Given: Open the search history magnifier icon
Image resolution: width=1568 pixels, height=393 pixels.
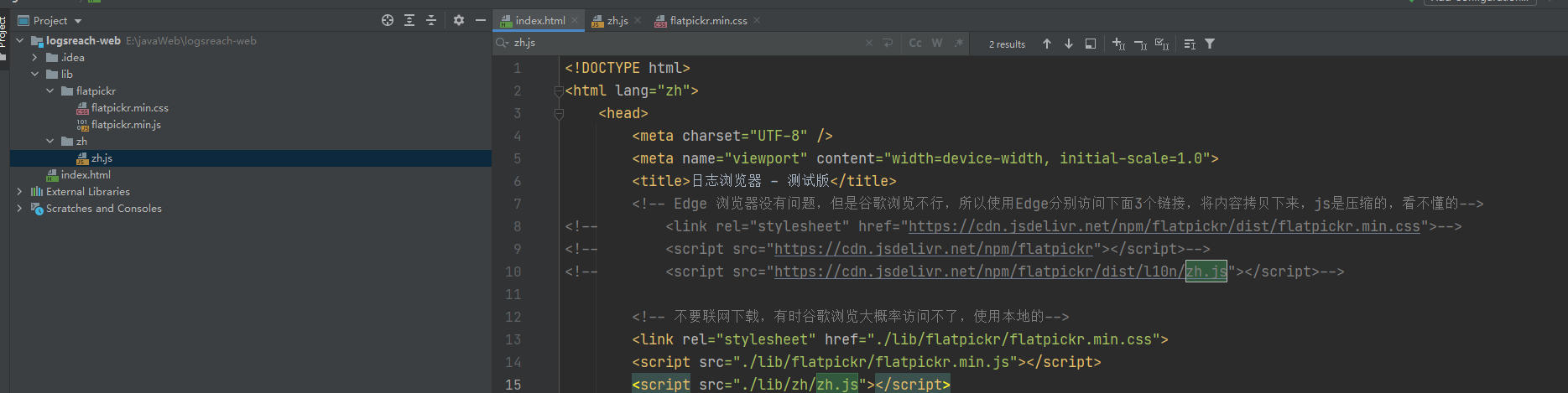Looking at the screenshot, I should pyautogui.click(x=503, y=43).
